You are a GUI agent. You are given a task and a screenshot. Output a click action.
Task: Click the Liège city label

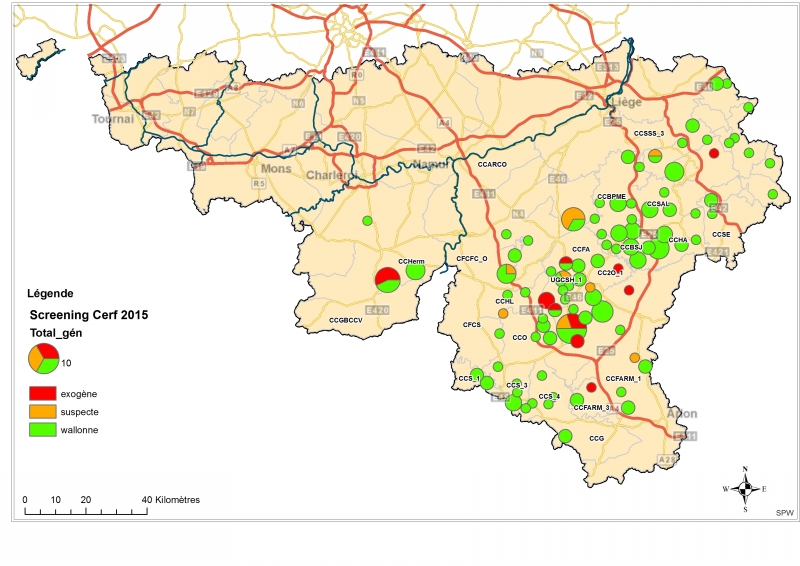(625, 102)
